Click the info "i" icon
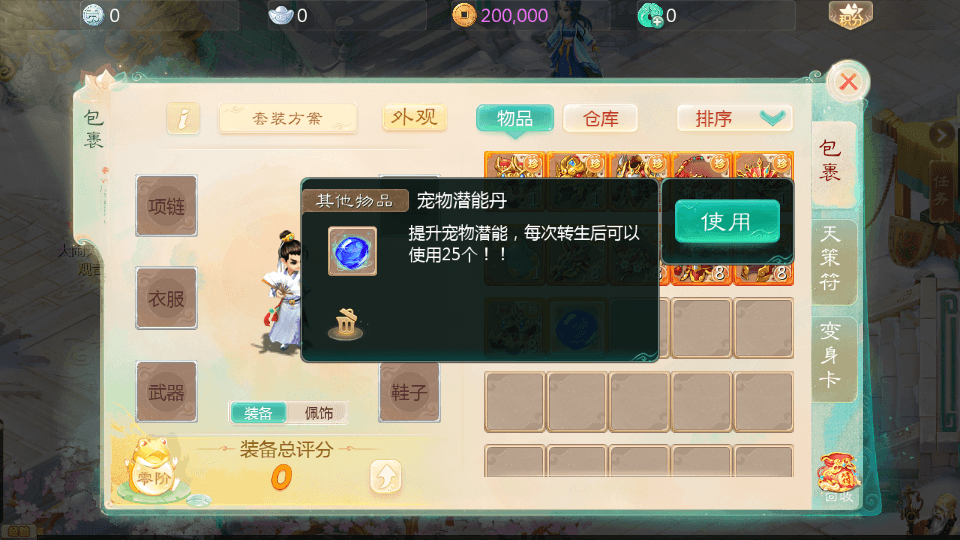Viewport: 960px width, 540px height. tap(183, 118)
